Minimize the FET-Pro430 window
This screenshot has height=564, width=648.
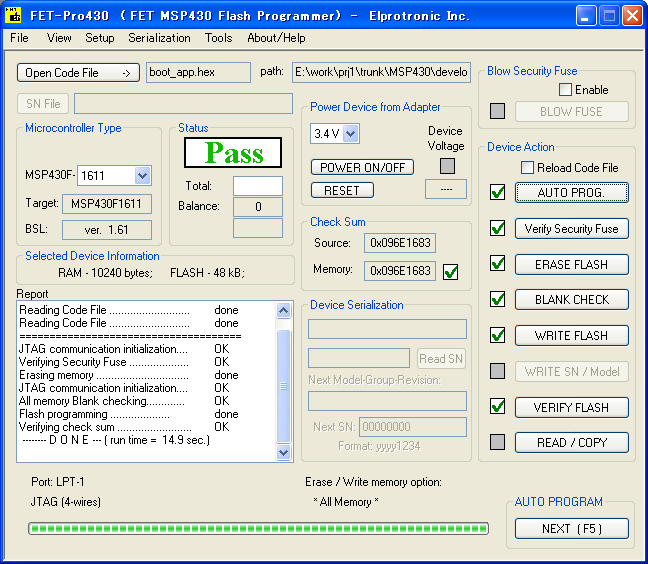tap(586, 16)
